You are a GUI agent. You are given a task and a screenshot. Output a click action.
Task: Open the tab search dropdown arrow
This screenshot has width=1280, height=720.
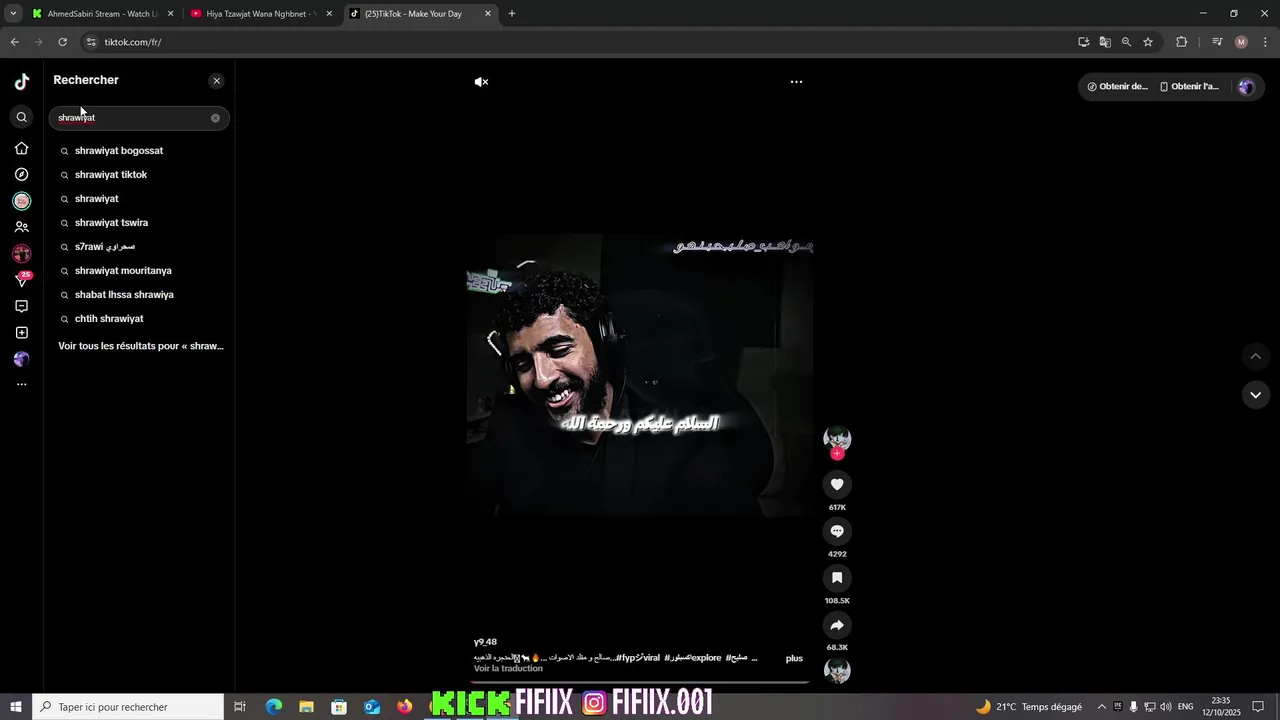tap(13, 14)
